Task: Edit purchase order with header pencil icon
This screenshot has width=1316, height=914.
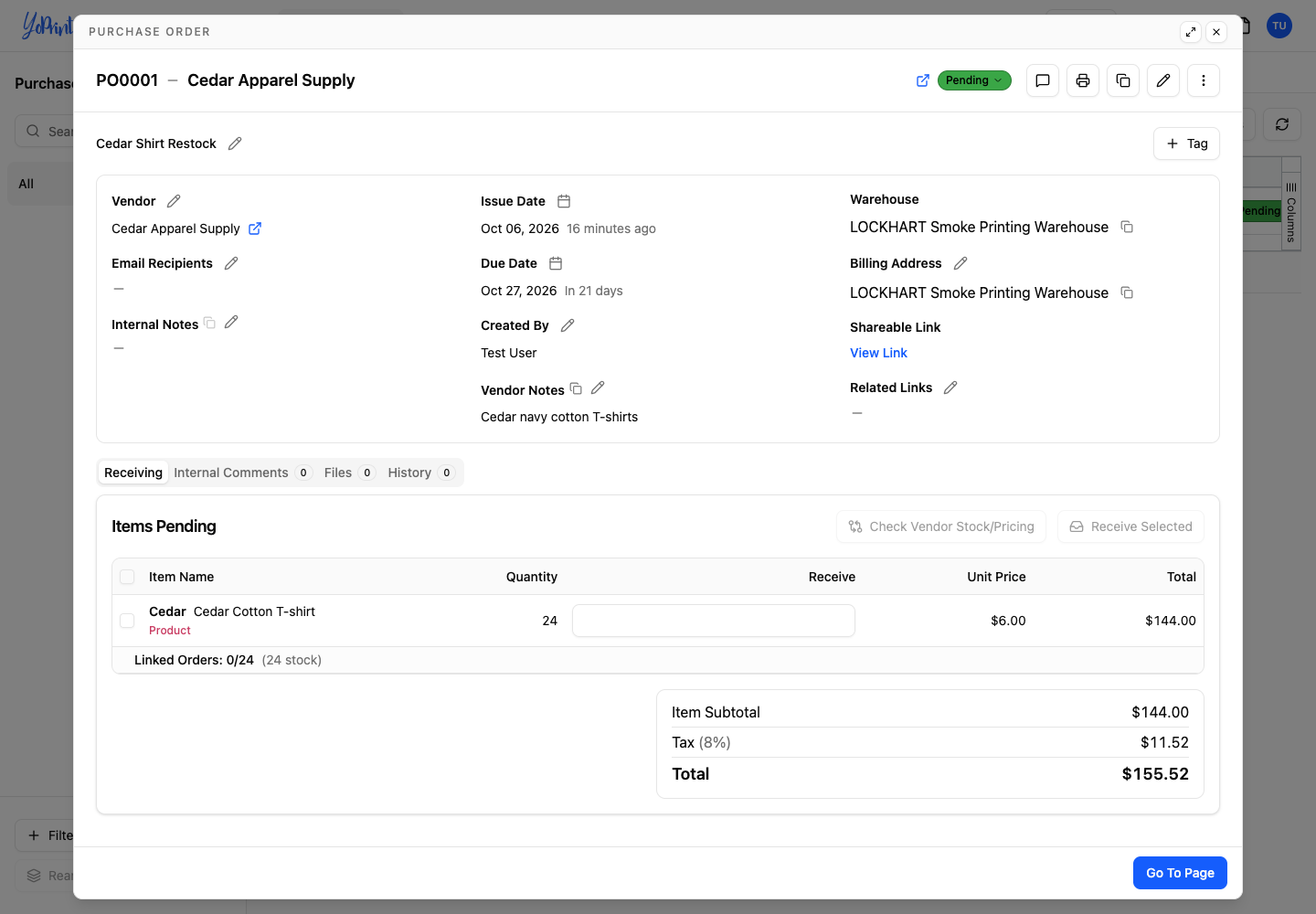Action: coord(1163,80)
